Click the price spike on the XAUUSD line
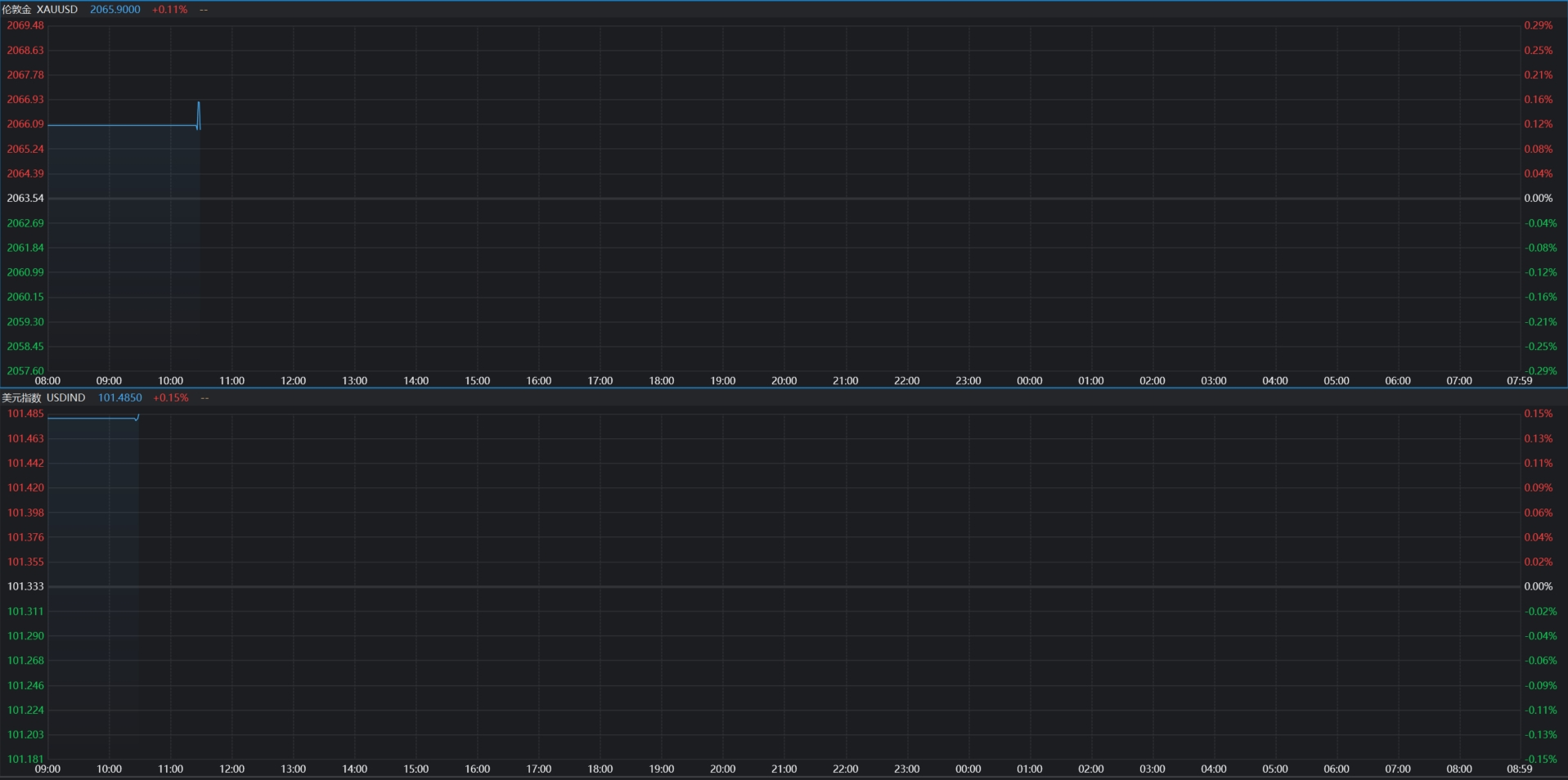The height and width of the screenshot is (780, 1568). pos(199,115)
